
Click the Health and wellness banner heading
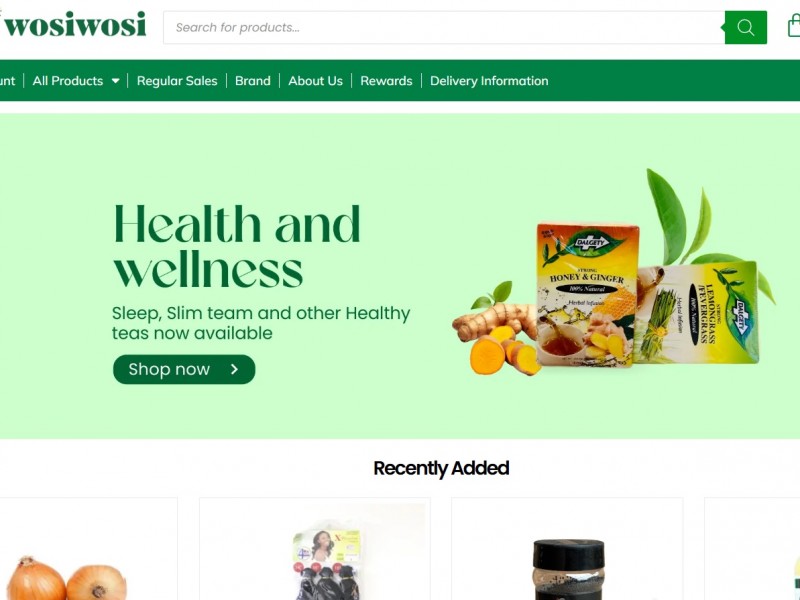(237, 246)
